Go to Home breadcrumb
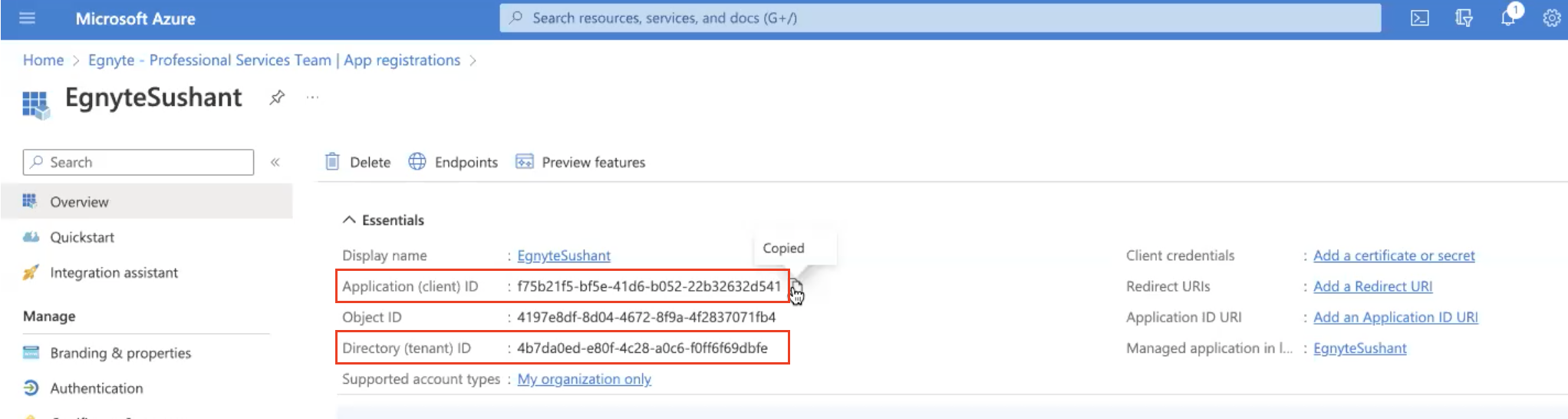1568x419 pixels. (x=43, y=60)
